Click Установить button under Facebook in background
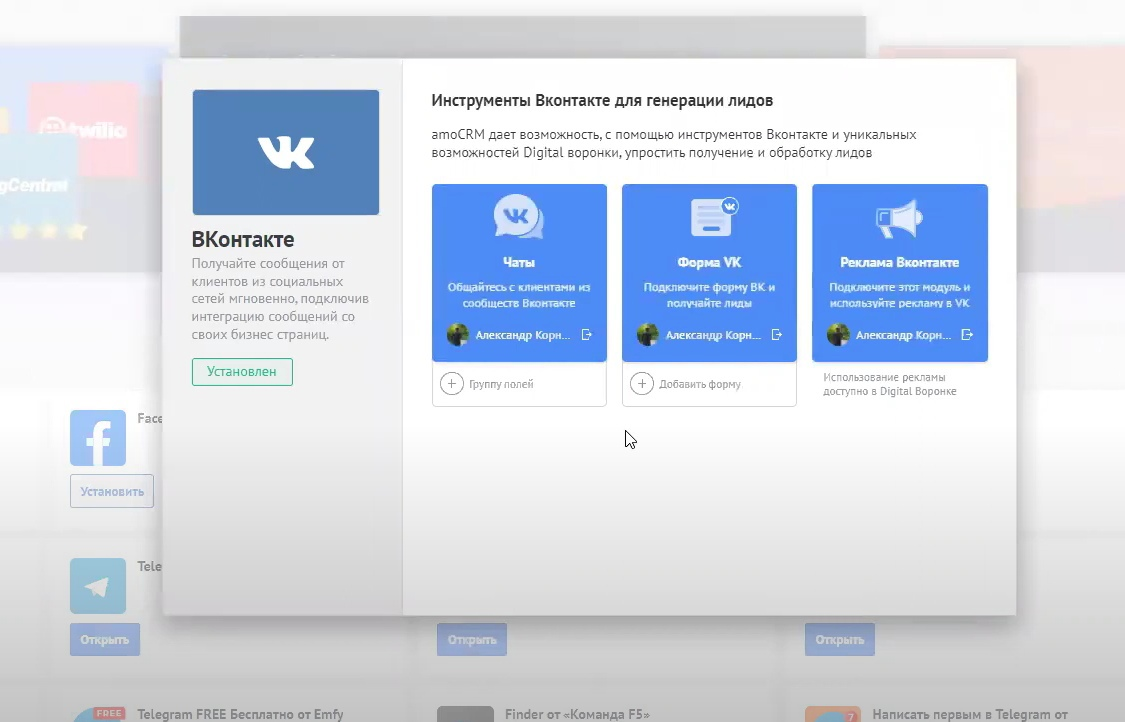The image size is (1125, 722). click(112, 492)
